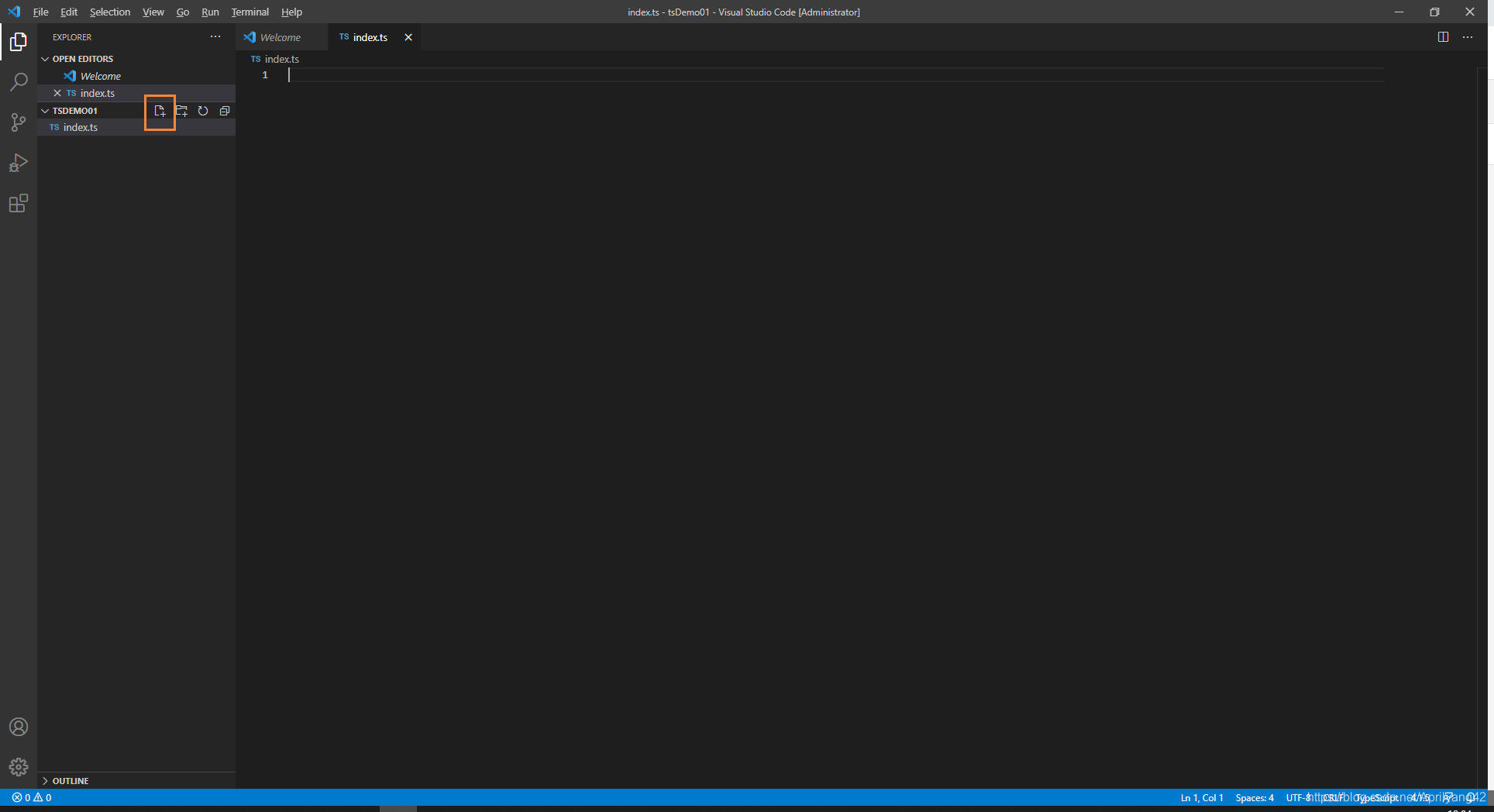Open the Terminal menu
This screenshot has height=812, width=1494.
tap(250, 12)
